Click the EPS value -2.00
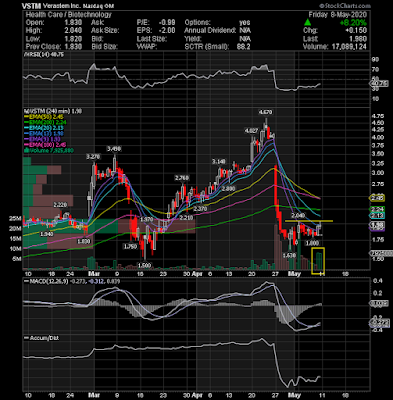393x400 pixels. (167, 30)
